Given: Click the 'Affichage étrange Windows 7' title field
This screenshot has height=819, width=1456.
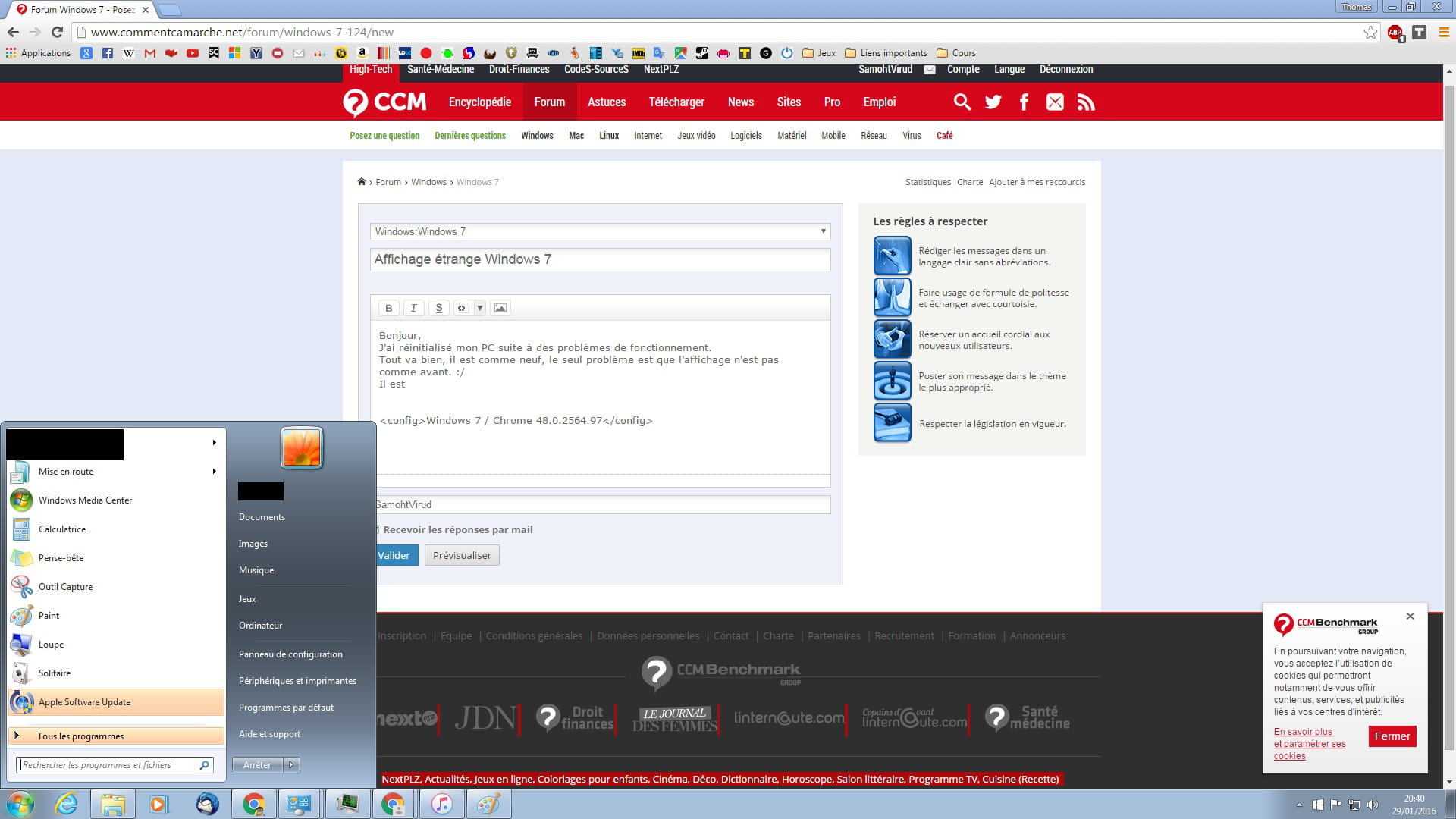Looking at the screenshot, I should (600, 259).
